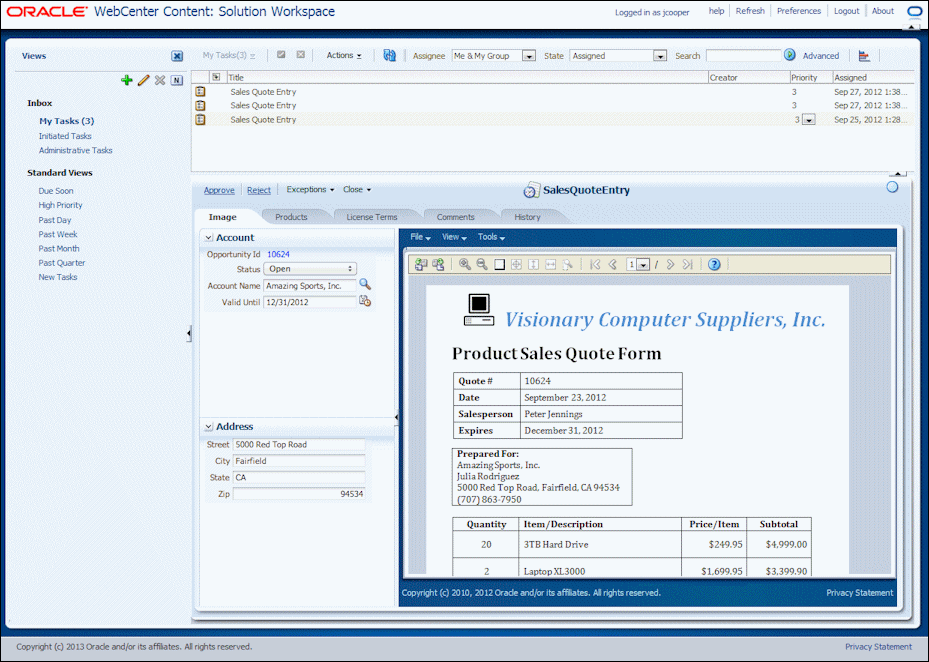Click the white square viewer icon
929x662 pixels.
(x=499, y=264)
